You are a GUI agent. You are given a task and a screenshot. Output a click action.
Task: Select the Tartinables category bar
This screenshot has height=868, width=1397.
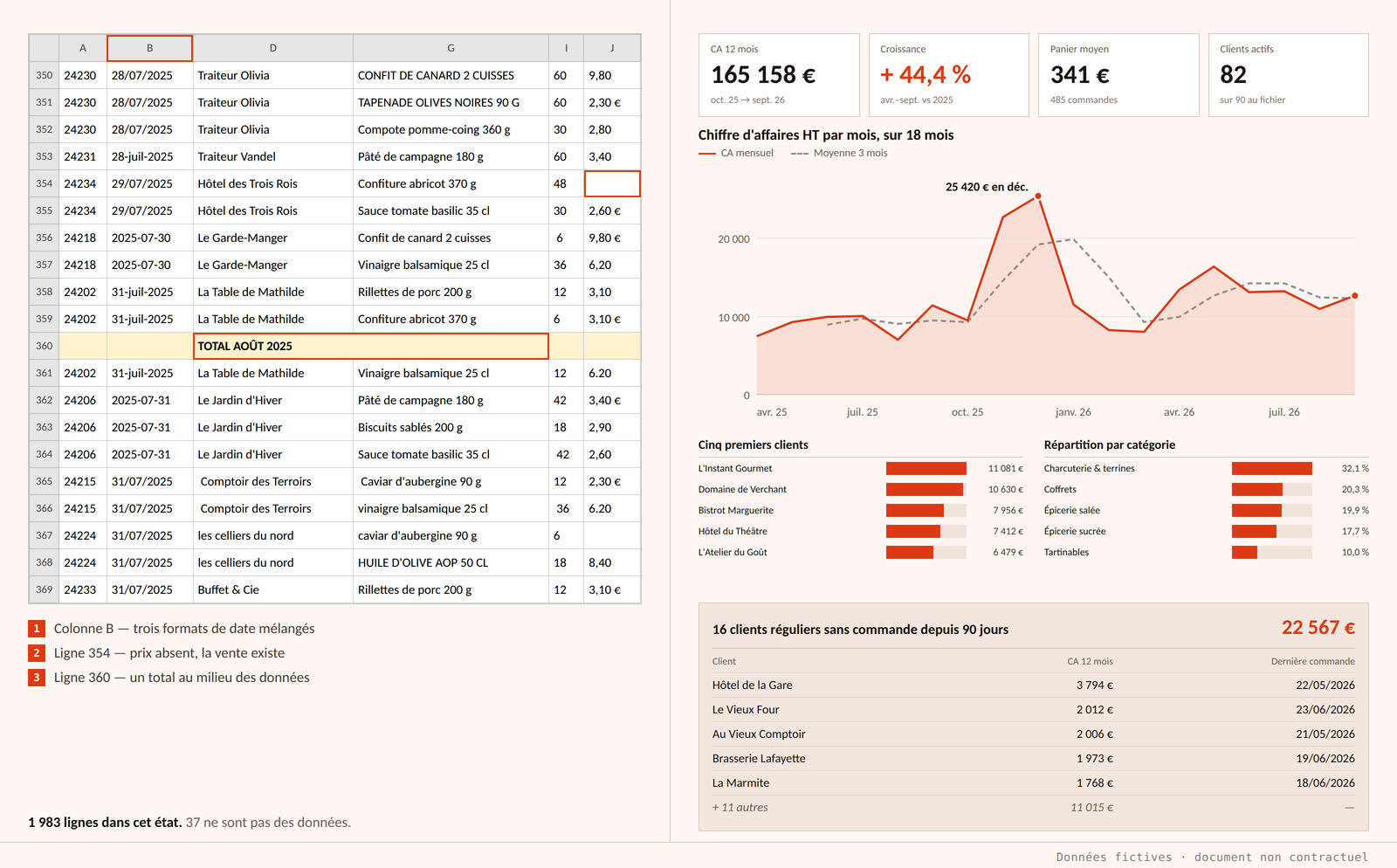1272,553
